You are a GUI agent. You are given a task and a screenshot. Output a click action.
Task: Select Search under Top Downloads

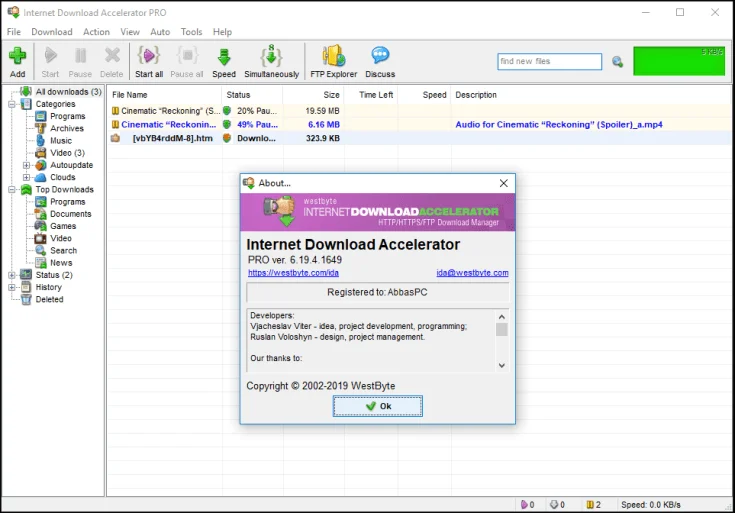pos(63,250)
